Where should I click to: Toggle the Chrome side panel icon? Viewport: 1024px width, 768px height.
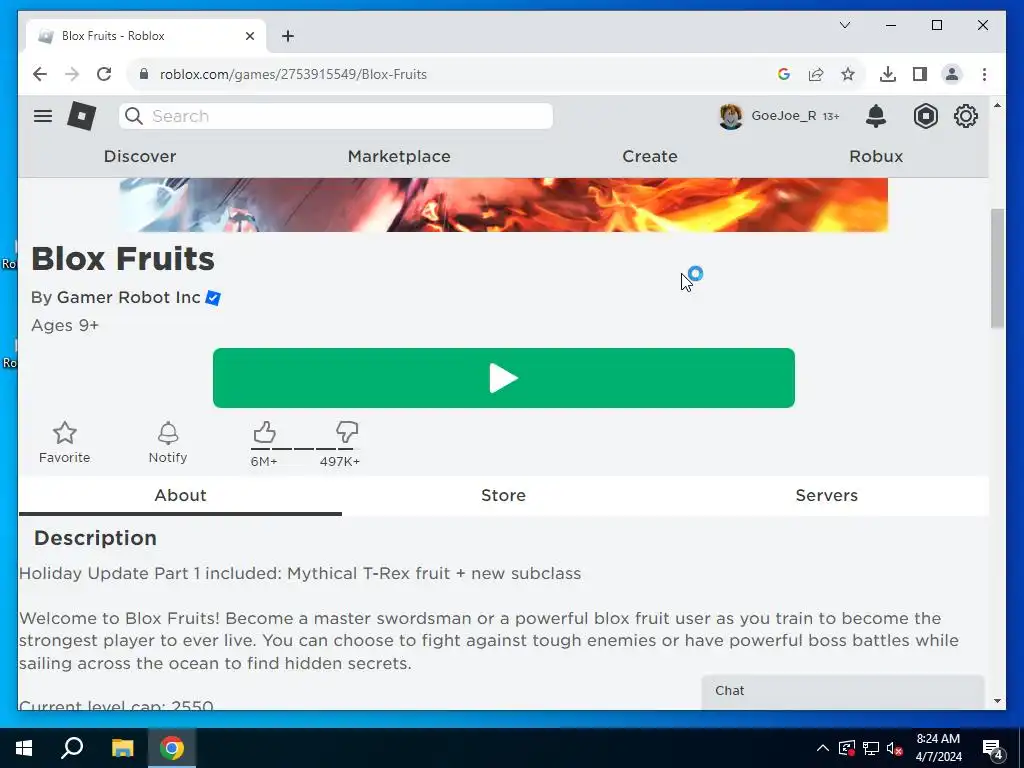pyautogui.click(x=920, y=74)
